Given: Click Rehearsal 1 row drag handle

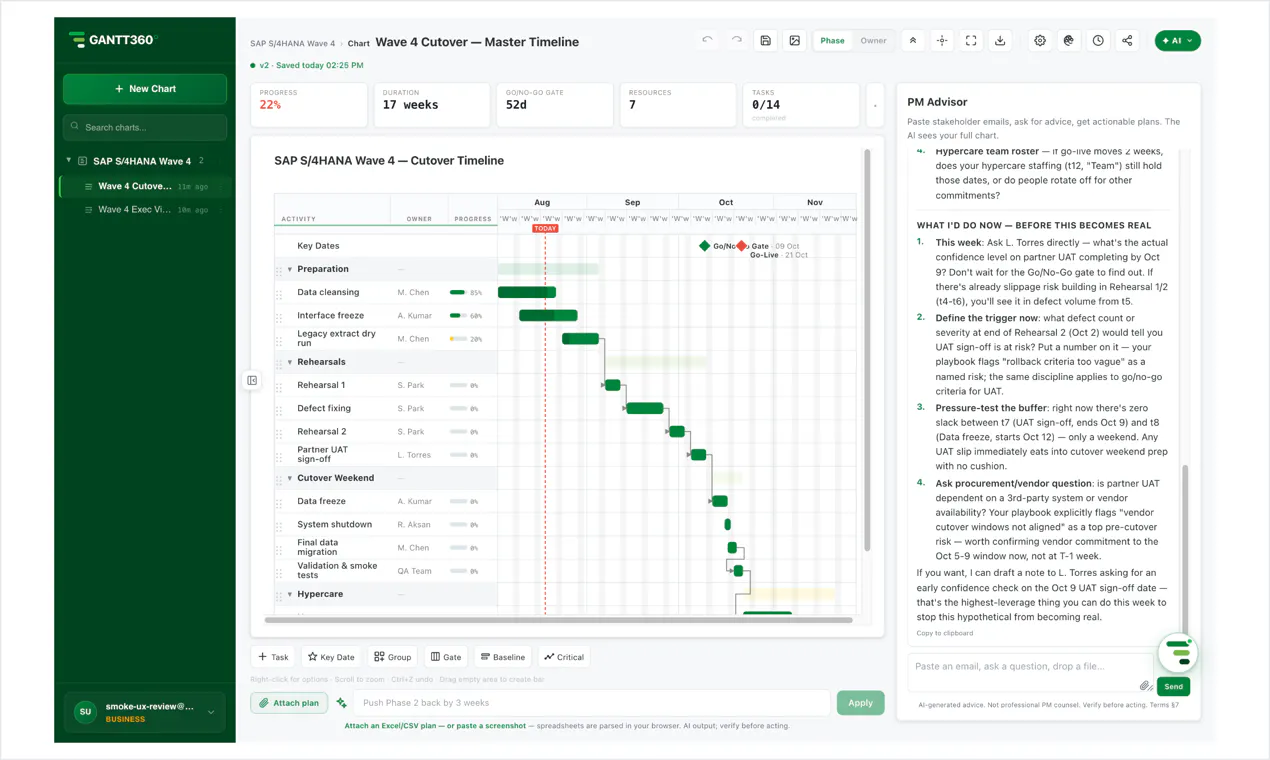Looking at the screenshot, I should (x=279, y=387).
